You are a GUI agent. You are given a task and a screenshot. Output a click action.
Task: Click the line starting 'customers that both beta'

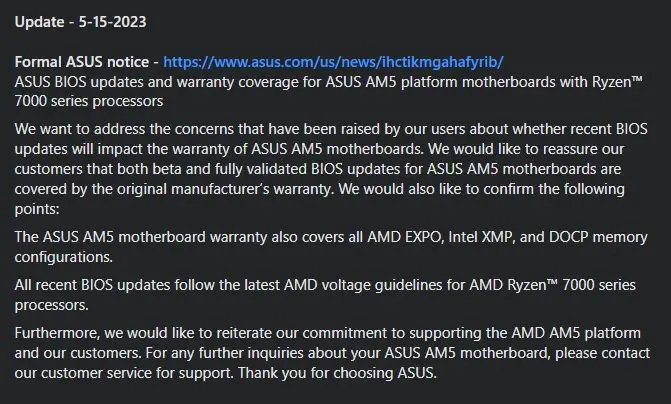[318, 169]
